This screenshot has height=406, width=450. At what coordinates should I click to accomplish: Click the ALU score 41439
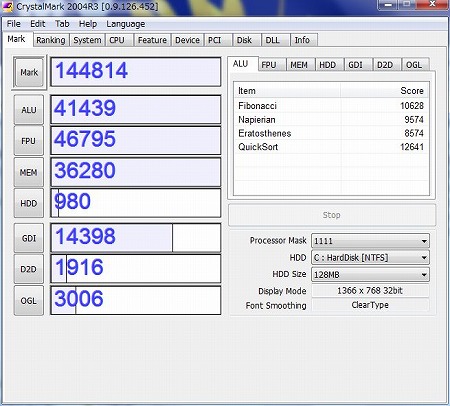(x=85, y=108)
